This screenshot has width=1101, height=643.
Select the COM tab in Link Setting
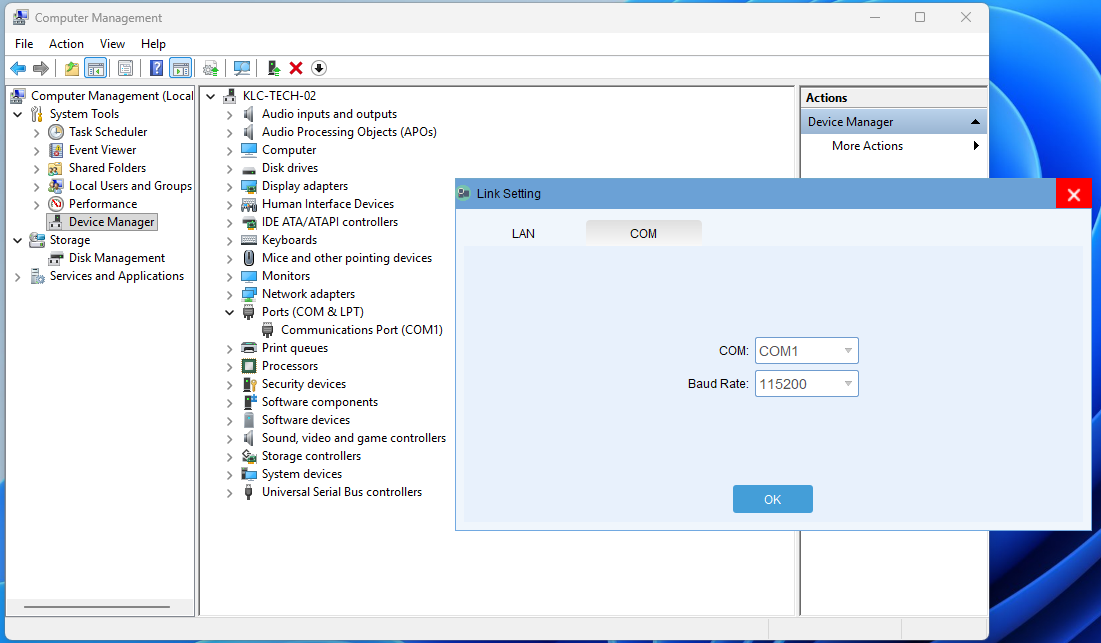[644, 233]
